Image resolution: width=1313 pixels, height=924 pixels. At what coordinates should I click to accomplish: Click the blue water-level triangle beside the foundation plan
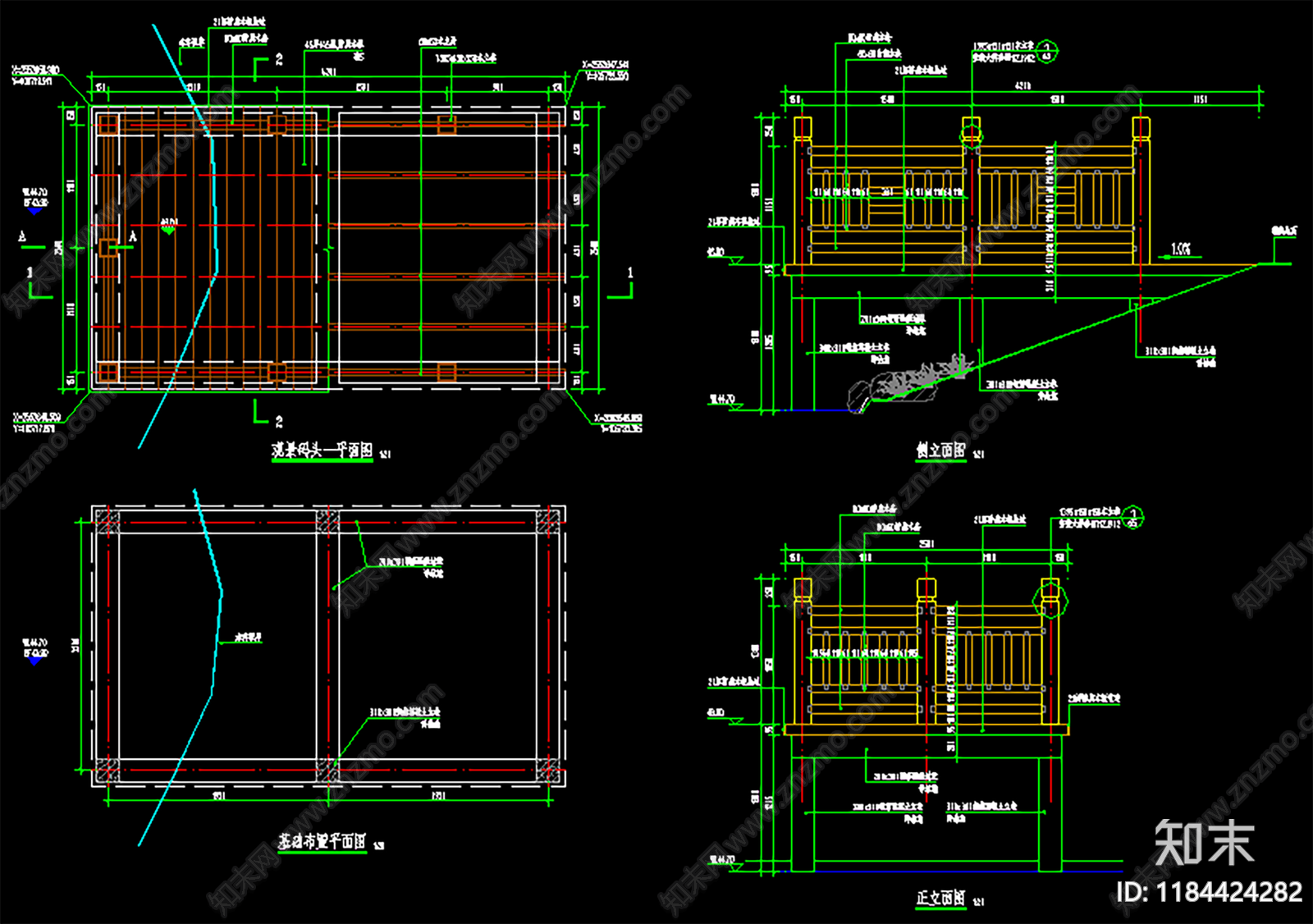[x=34, y=660]
